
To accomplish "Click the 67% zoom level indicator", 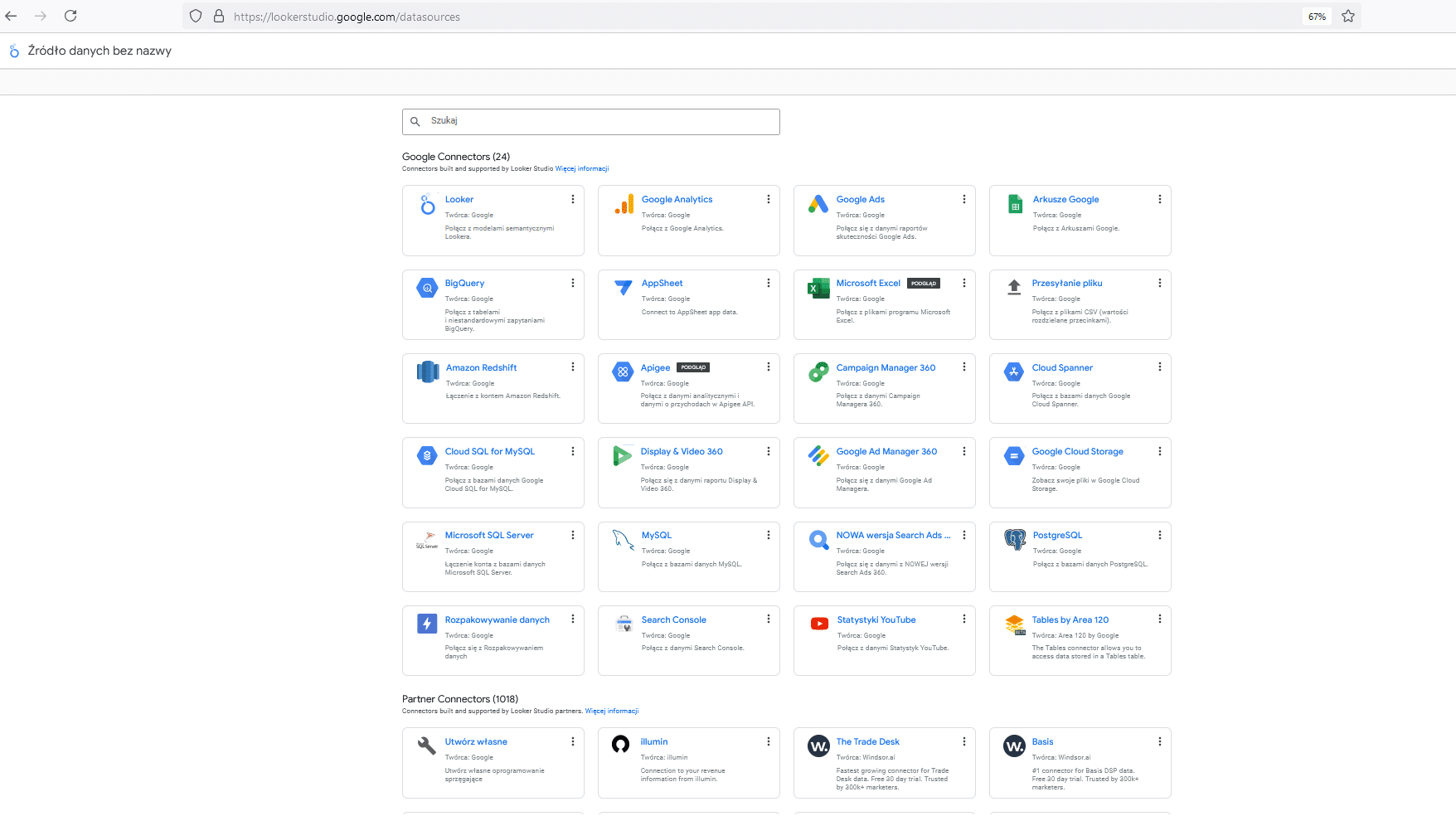I will pyautogui.click(x=1317, y=17).
